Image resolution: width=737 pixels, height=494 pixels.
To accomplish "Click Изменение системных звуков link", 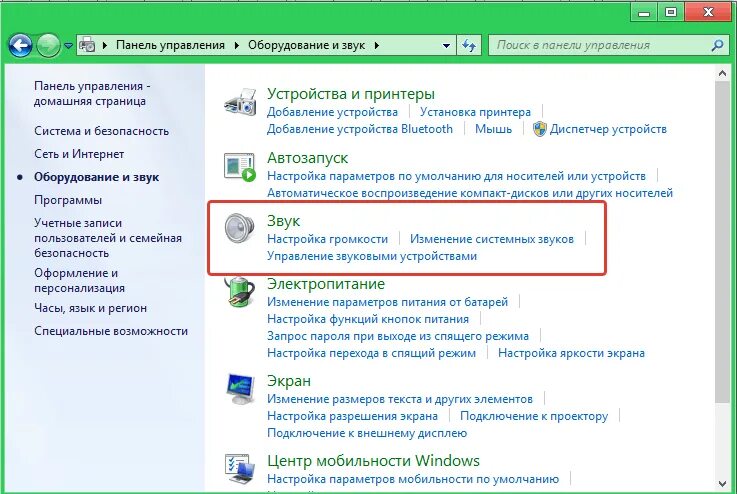I will pyautogui.click(x=492, y=239).
